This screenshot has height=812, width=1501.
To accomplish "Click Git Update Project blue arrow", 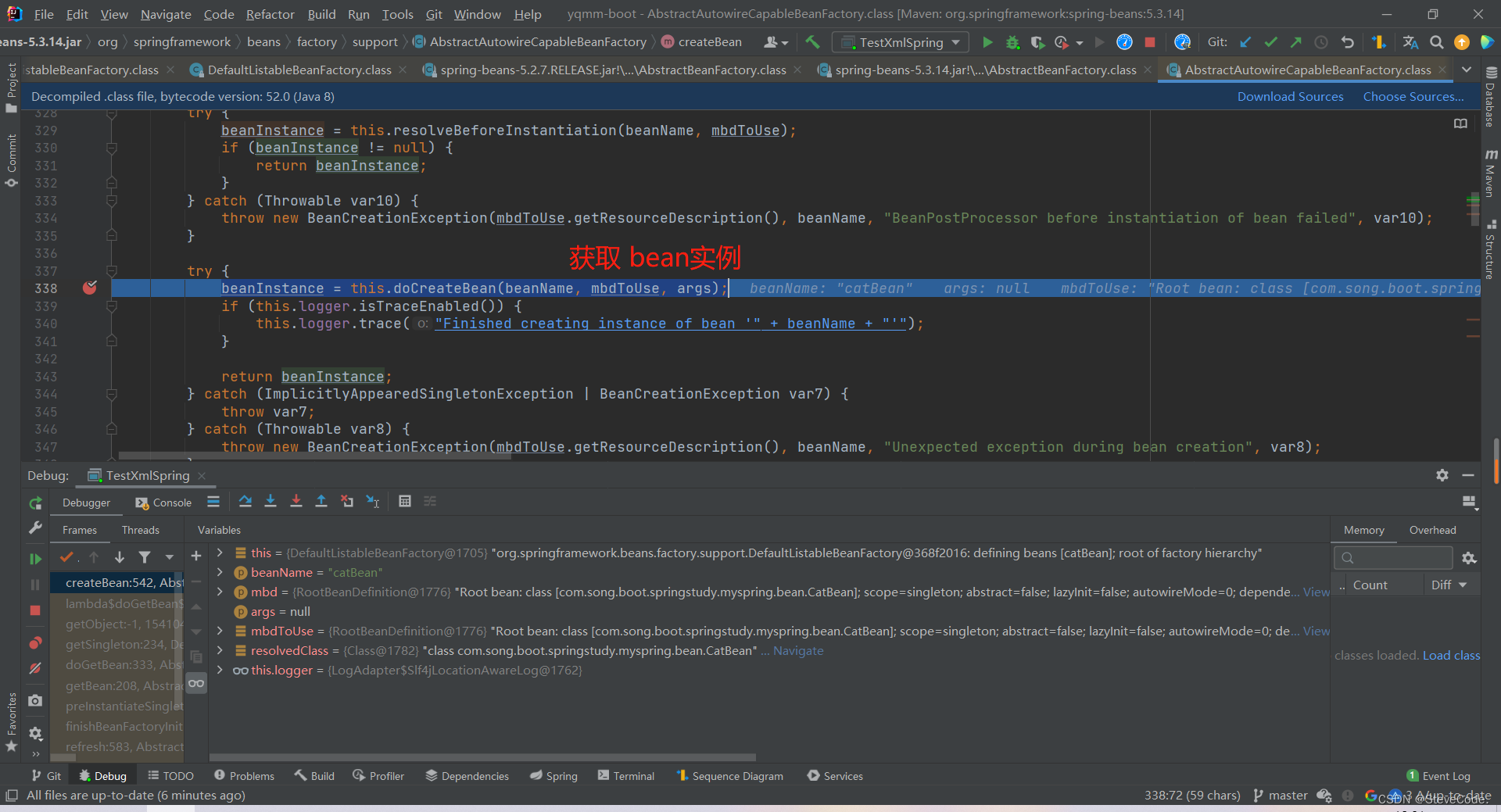I will pos(1245,42).
